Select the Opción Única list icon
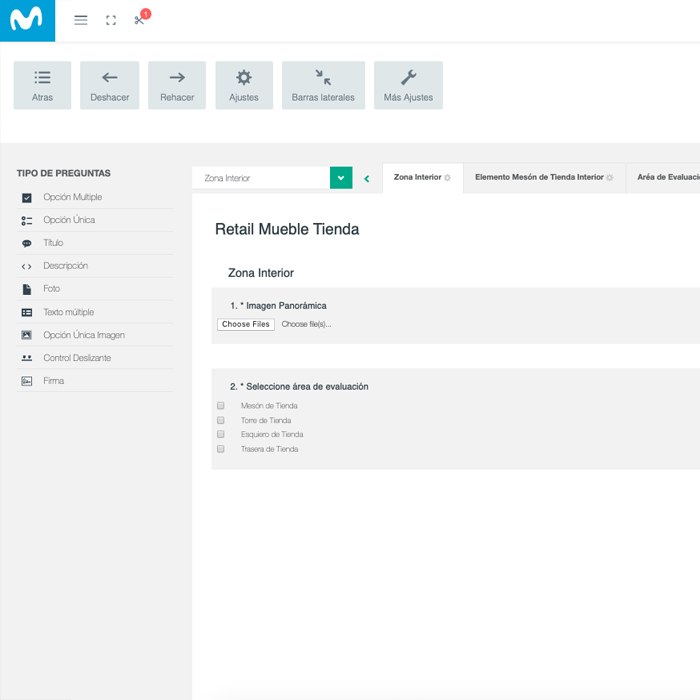 click(x=27, y=221)
